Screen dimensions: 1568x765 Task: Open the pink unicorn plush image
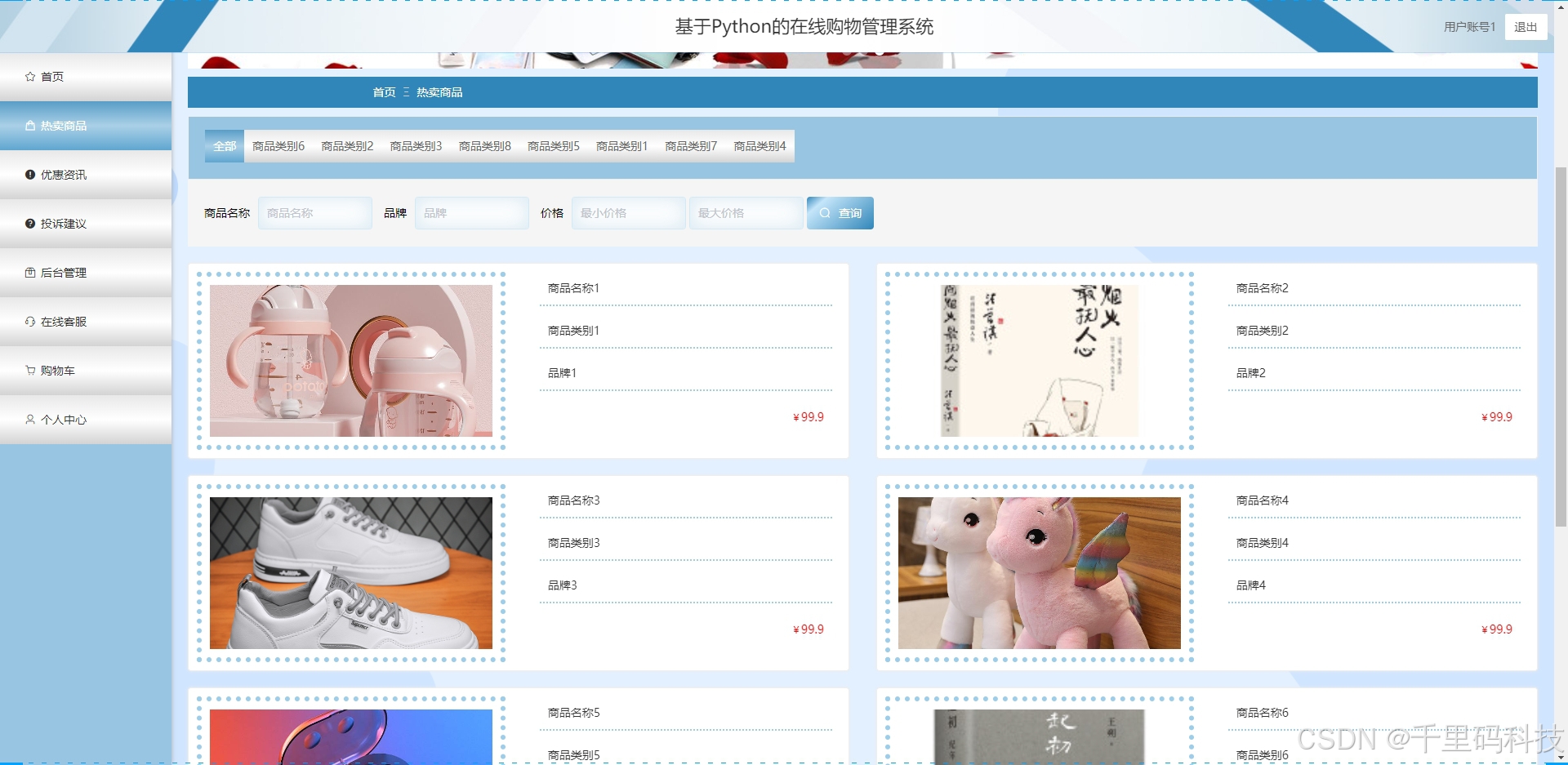[x=1040, y=573]
